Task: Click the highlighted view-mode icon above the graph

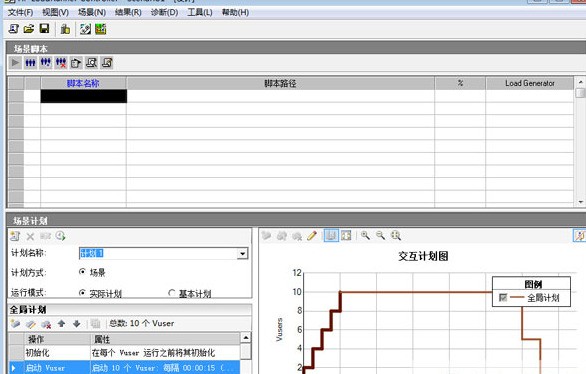Action: (331, 235)
